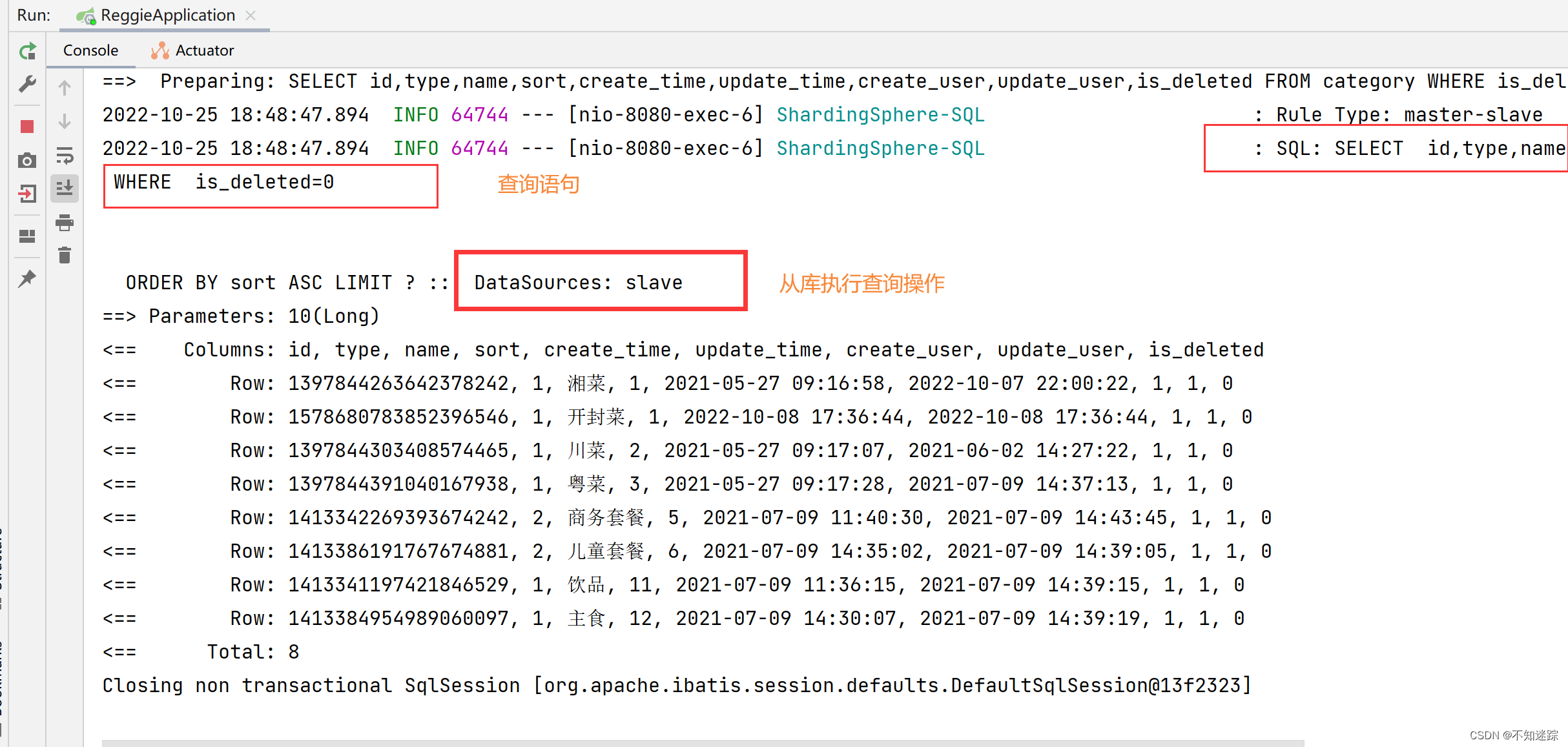Jump down the stack trace arrow
This screenshot has height=747, width=1568.
coord(65,121)
